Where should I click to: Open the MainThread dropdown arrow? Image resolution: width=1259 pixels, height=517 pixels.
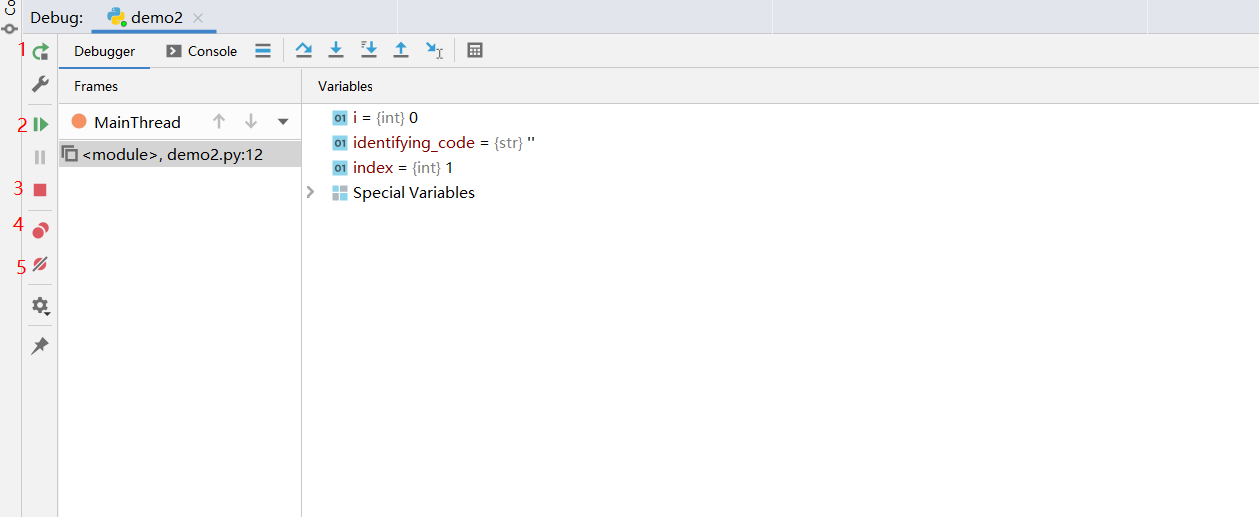coord(283,122)
